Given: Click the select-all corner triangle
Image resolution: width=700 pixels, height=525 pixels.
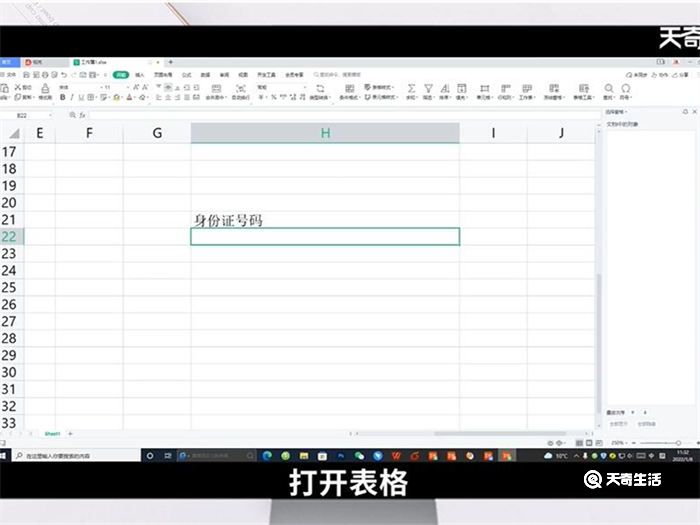Looking at the screenshot, I should 14,133.
